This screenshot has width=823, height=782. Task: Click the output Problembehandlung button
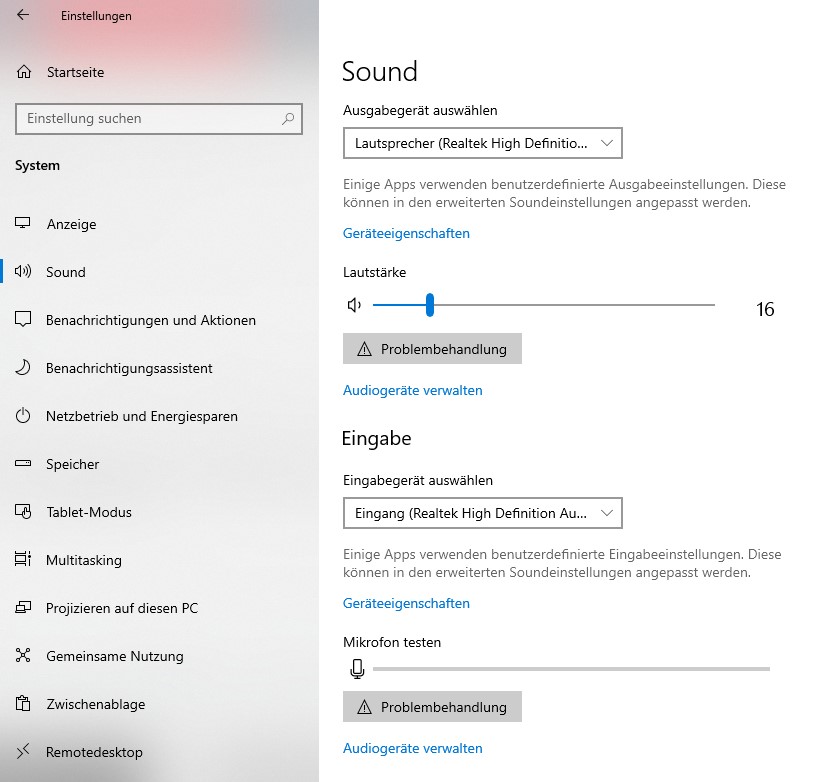(x=432, y=348)
